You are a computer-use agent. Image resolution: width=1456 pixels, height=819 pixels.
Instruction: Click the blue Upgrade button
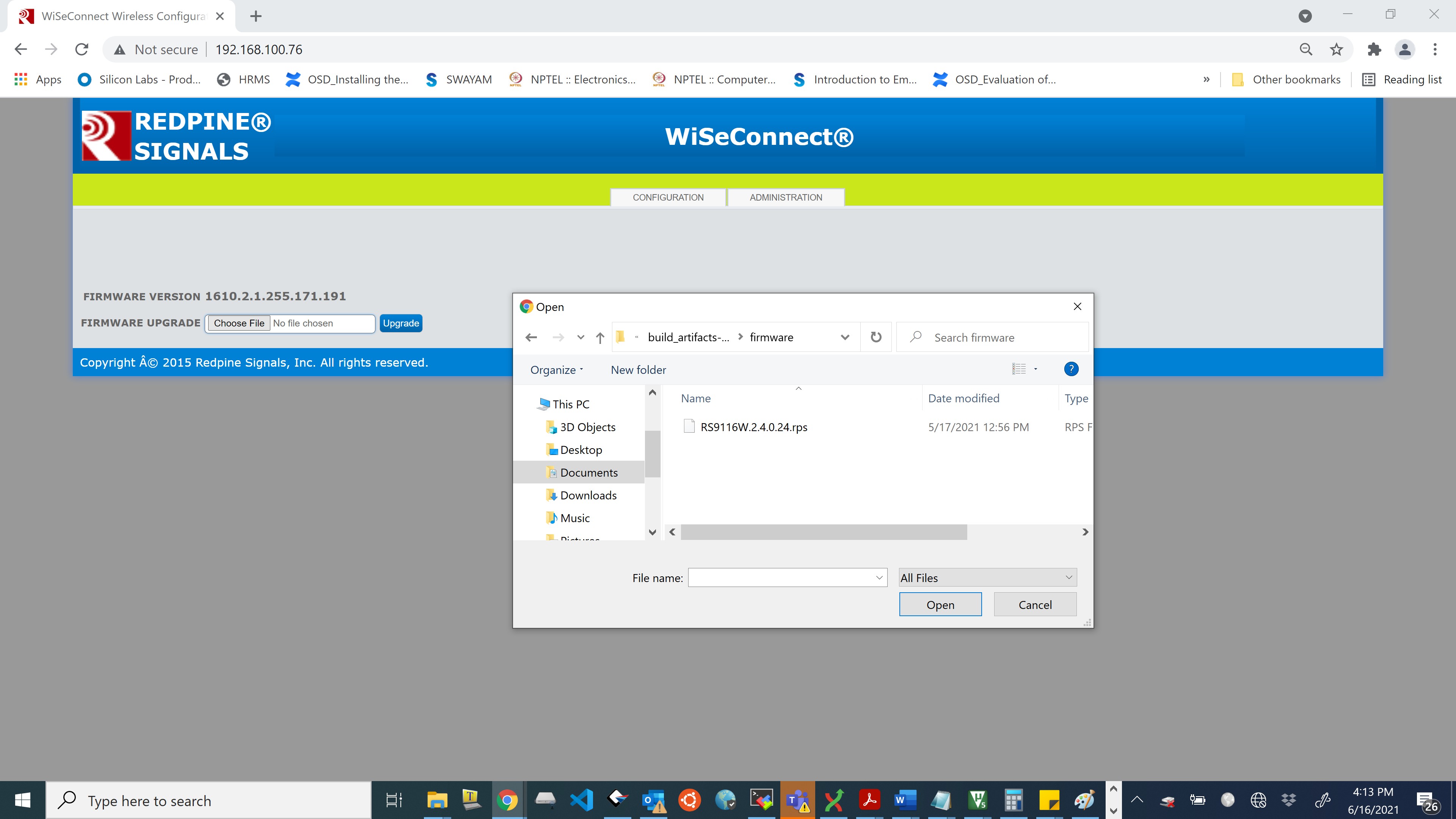tap(401, 323)
